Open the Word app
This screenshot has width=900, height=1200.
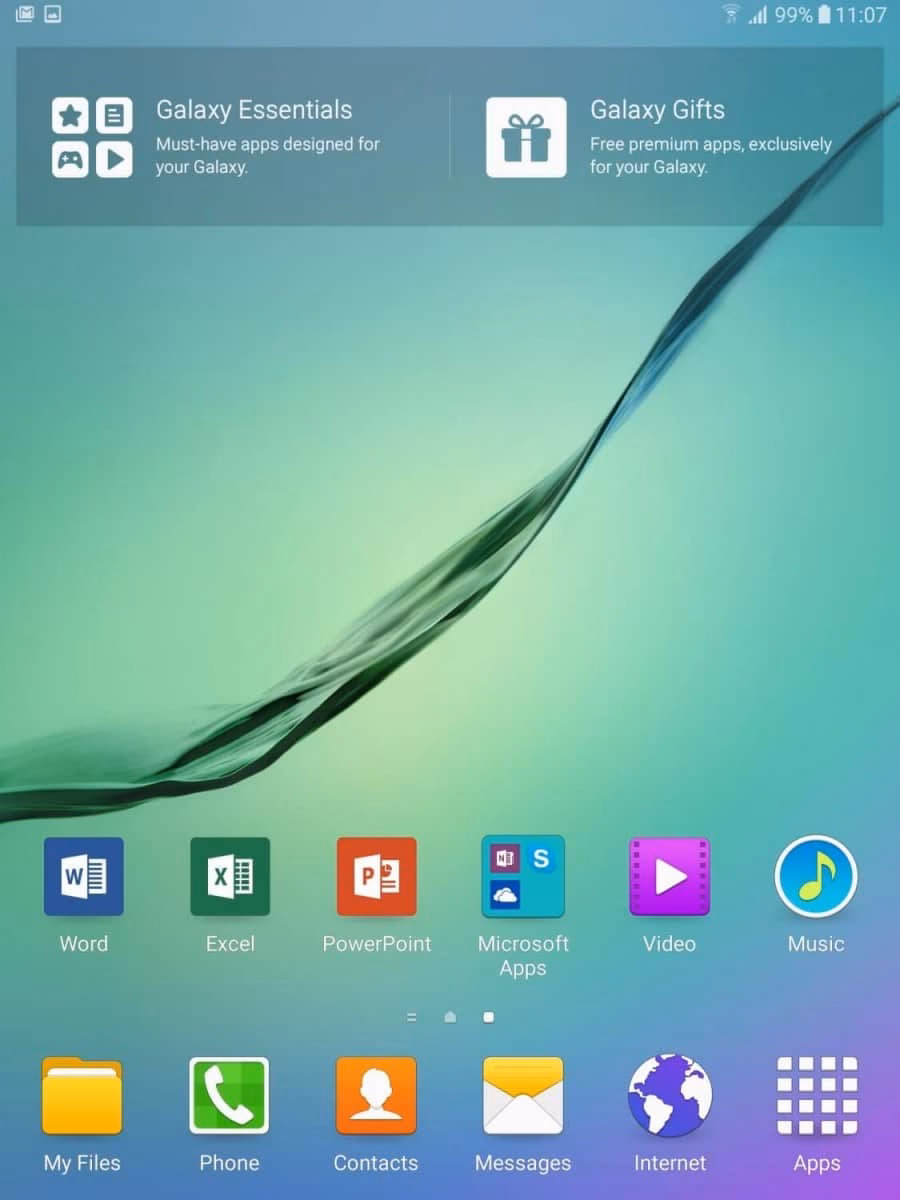[83, 877]
